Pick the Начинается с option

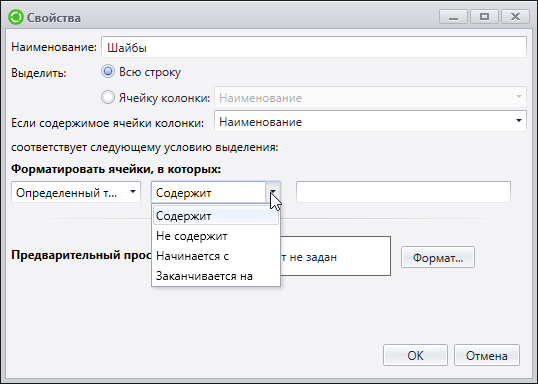[x=216, y=256]
